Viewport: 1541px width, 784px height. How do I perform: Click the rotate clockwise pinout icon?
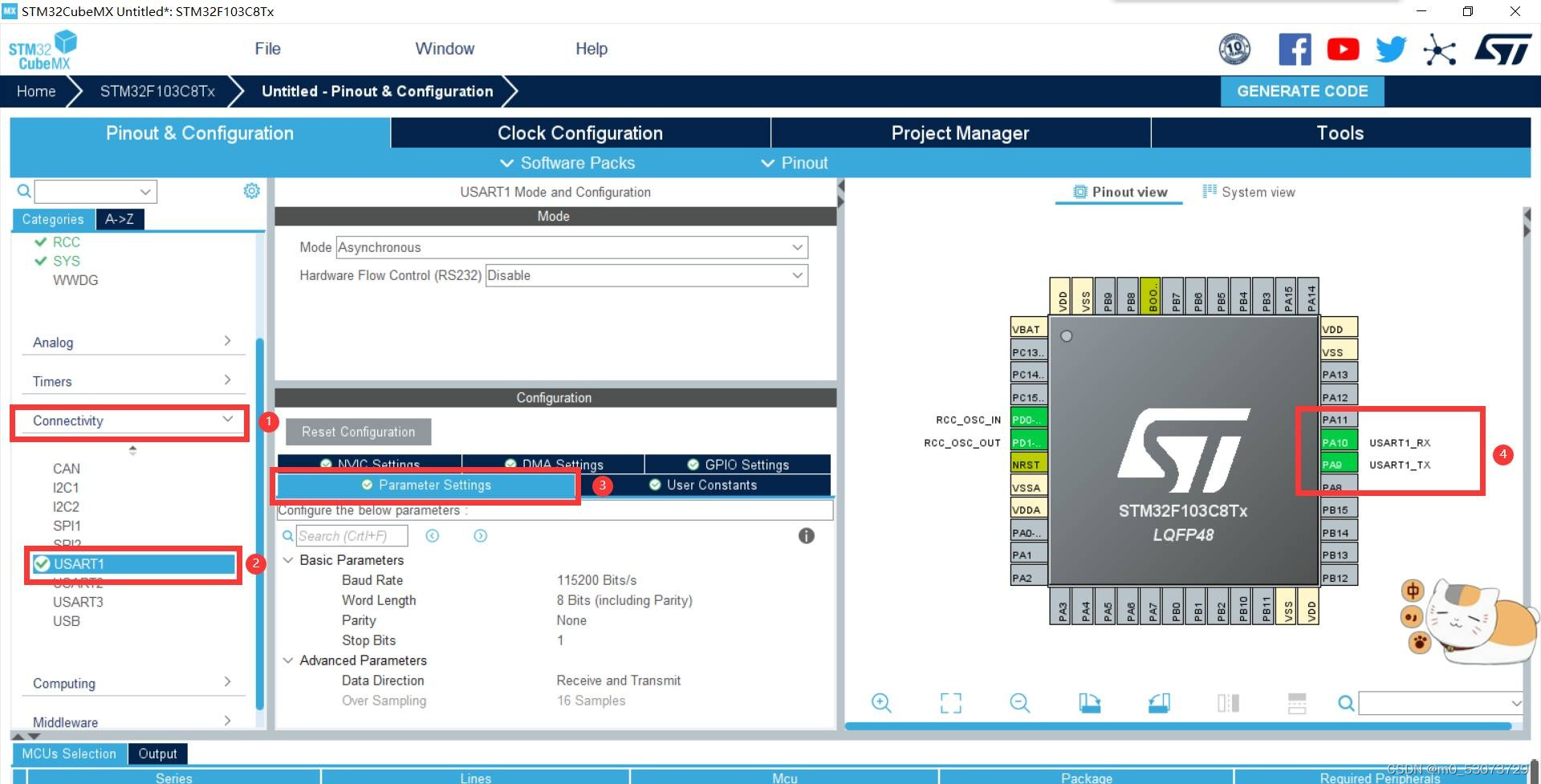pos(1089,703)
